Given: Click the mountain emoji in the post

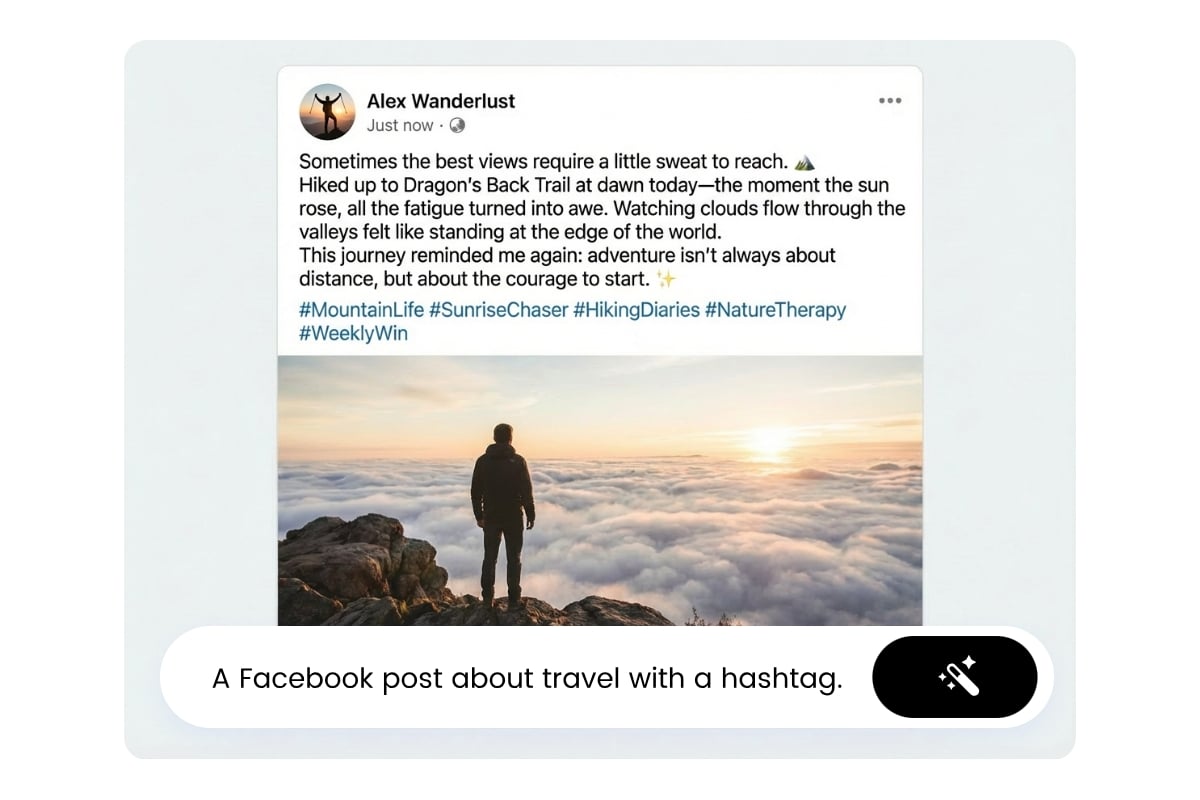Looking at the screenshot, I should coord(805,162).
